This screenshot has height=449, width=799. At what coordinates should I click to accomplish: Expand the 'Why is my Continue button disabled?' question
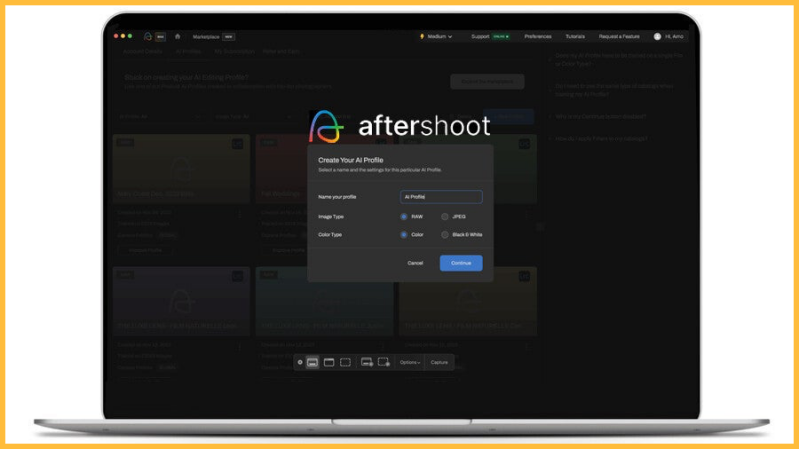tap(601, 117)
